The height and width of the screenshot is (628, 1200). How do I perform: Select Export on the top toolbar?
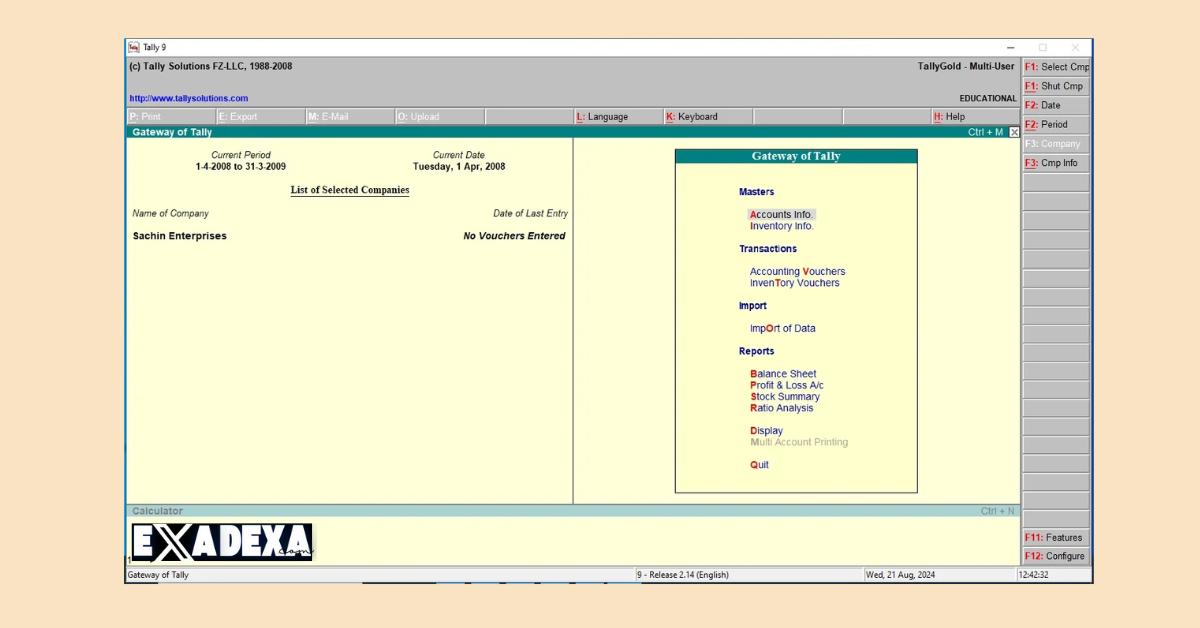pyautogui.click(x=240, y=116)
